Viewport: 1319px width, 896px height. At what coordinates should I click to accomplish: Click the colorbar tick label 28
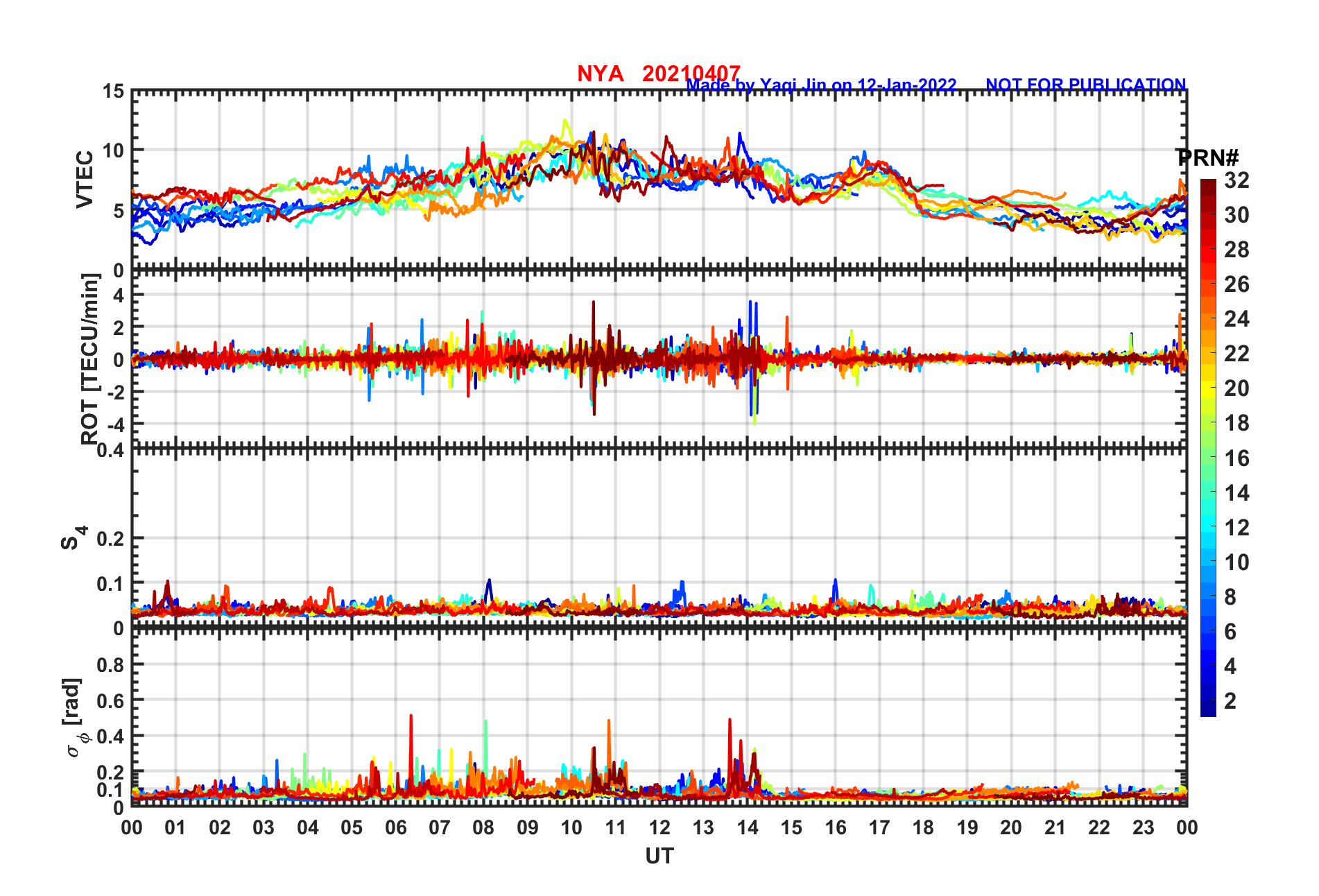[1236, 250]
